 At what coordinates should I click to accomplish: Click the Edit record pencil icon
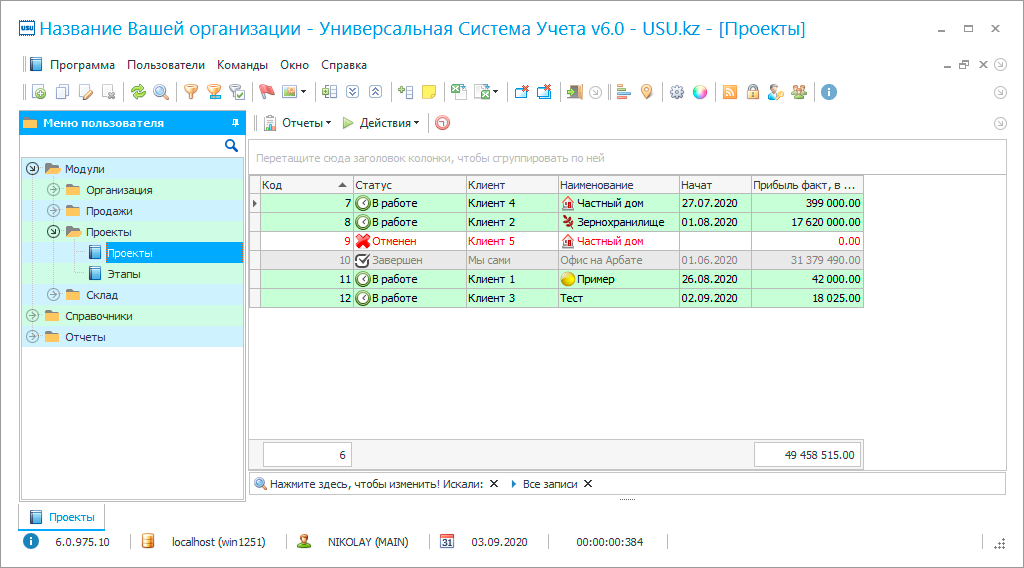coord(86,92)
